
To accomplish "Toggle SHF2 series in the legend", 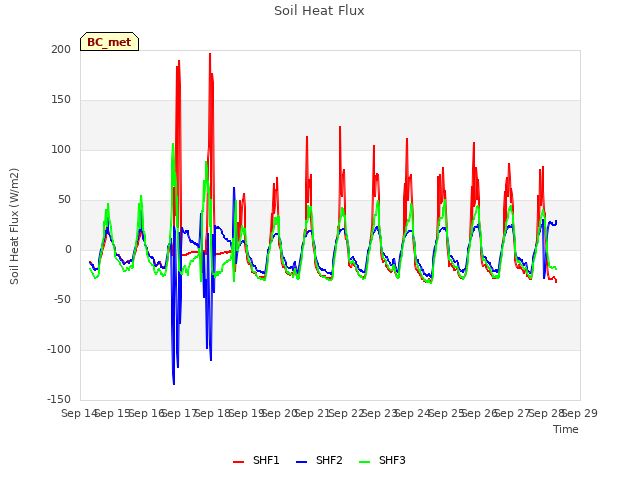I will [x=319, y=460].
